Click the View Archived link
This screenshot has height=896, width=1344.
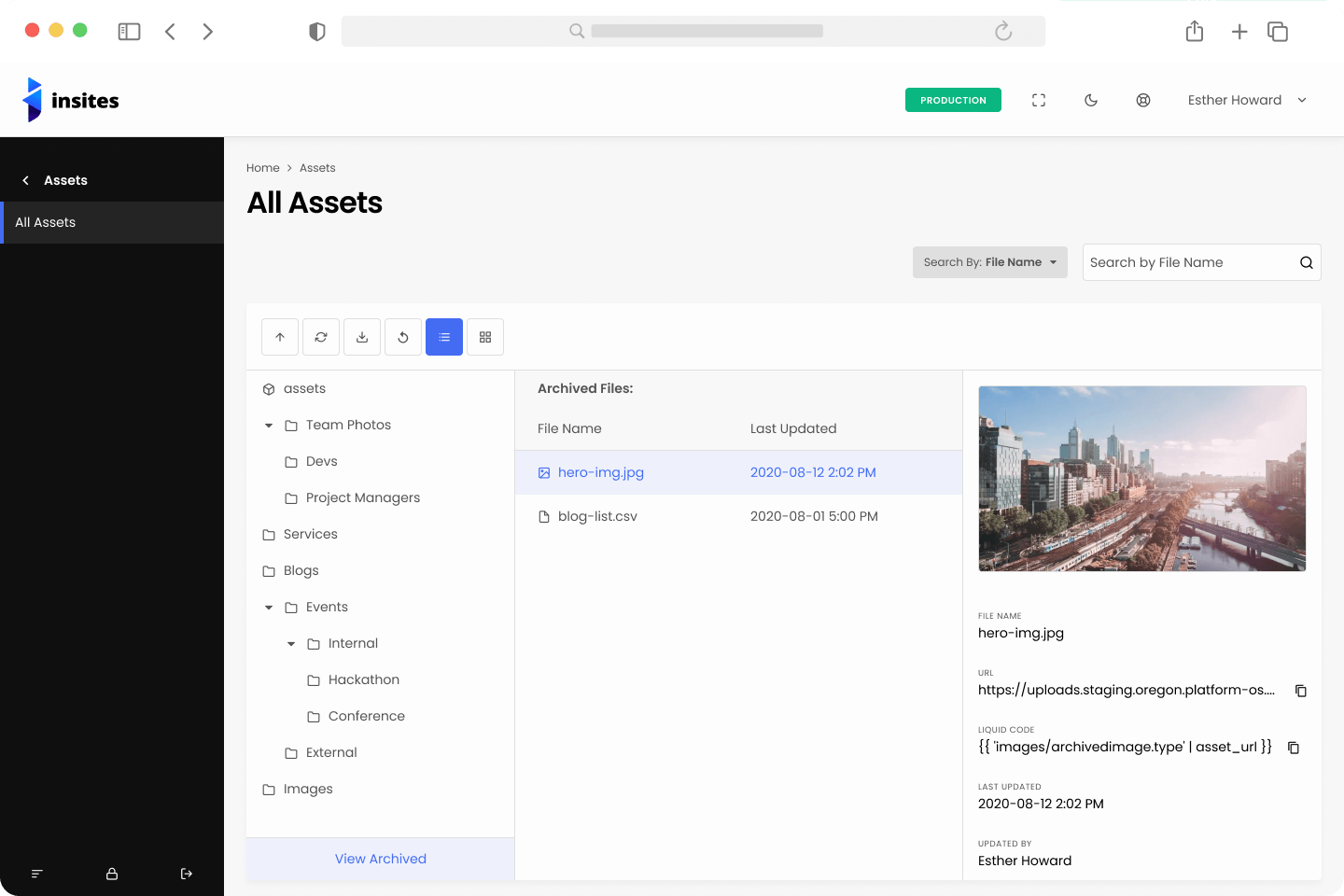pyautogui.click(x=380, y=859)
